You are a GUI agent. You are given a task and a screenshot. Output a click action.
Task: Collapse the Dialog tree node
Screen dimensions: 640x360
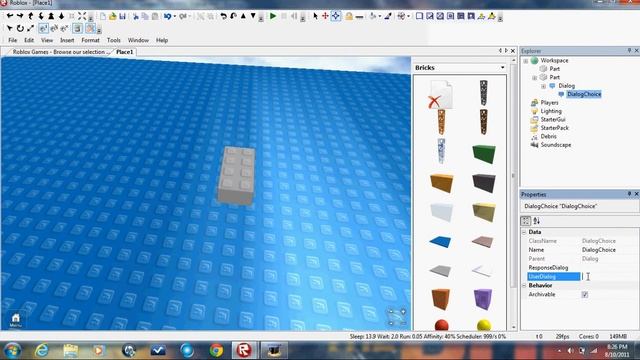pyautogui.click(x=543, y=86)
